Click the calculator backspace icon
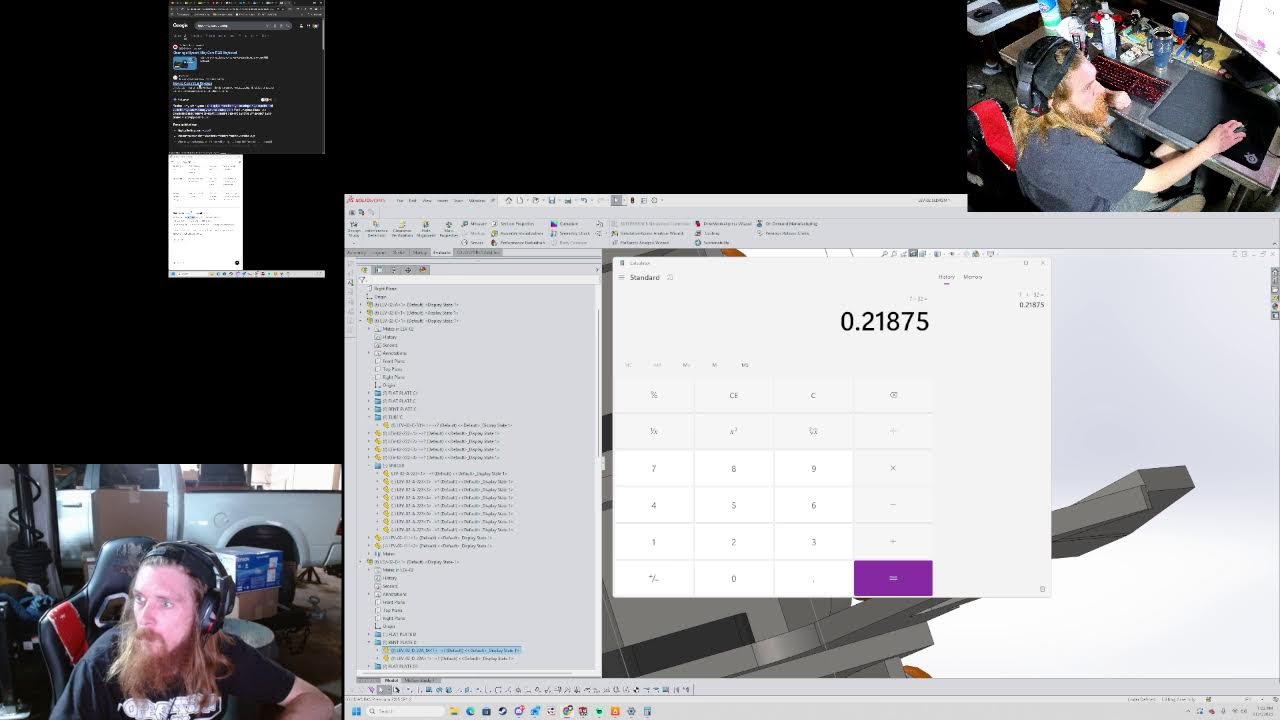 coord(893,395)
